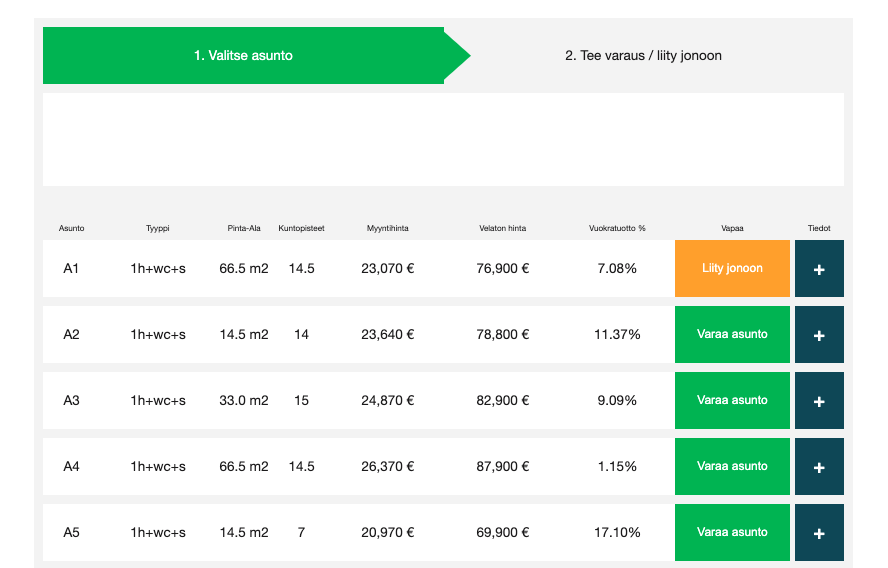The image size is (888, 568).
Task: Click the Pinta-Ala column header
Action: pyautogui.click(x=244, y=228)
